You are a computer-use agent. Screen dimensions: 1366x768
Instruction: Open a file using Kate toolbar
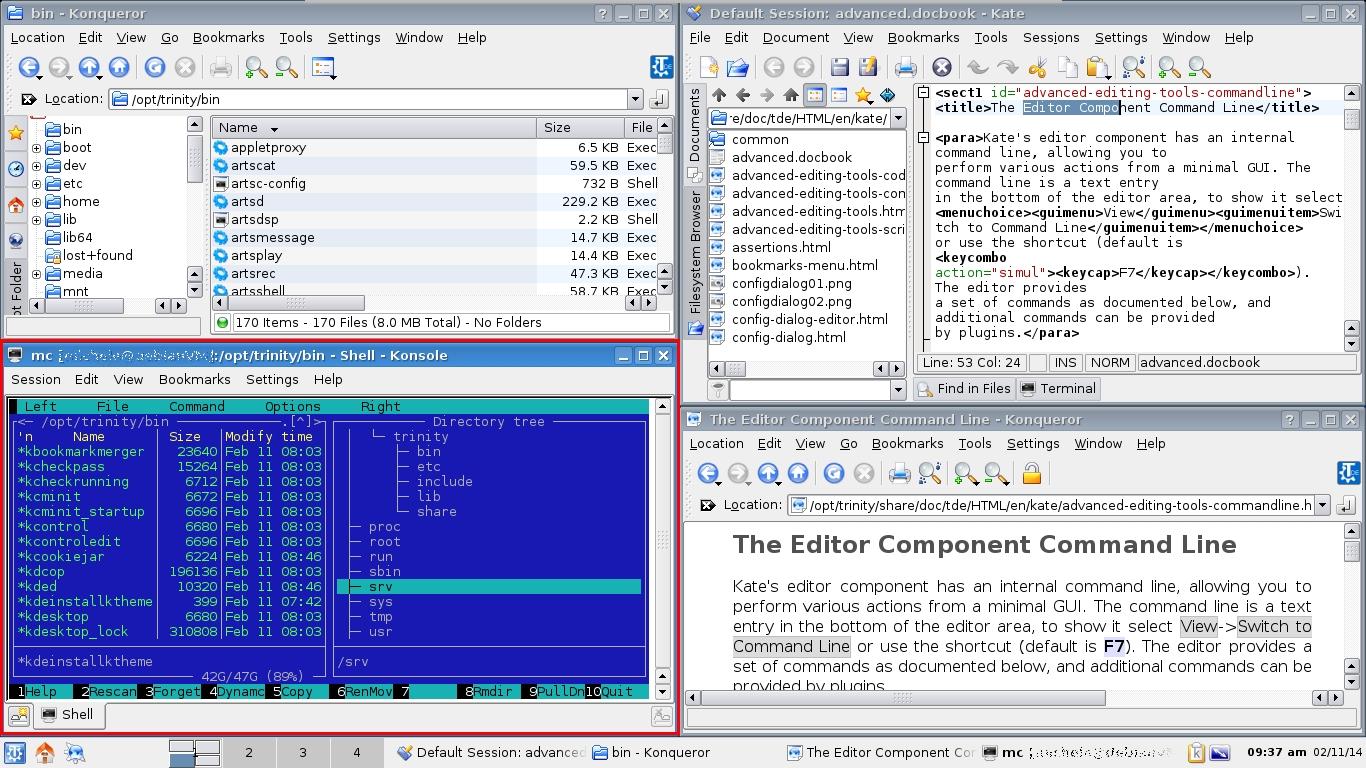coord(738,68)
